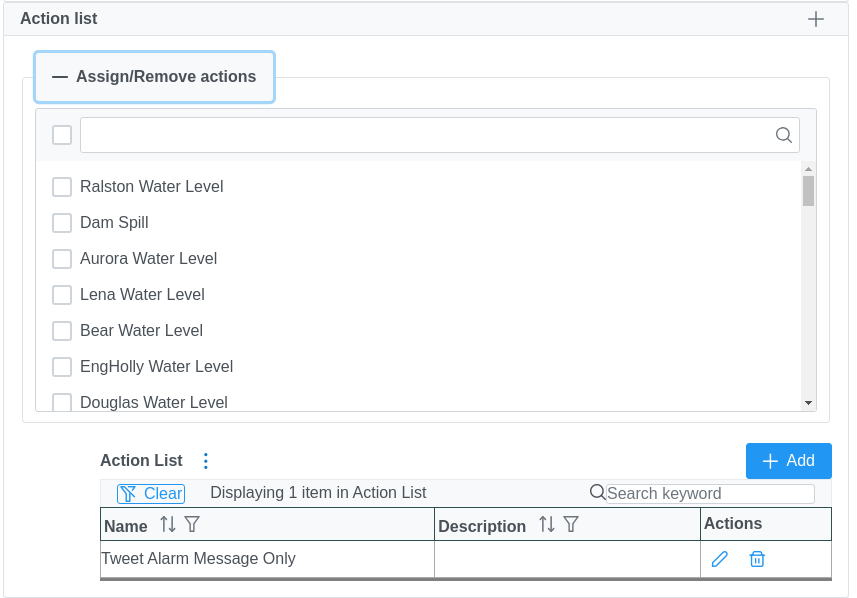Open the three-dot menu beside Action List
Image resolution: width=857 pixels, height=598 pixels.
(x=206, y=461)
